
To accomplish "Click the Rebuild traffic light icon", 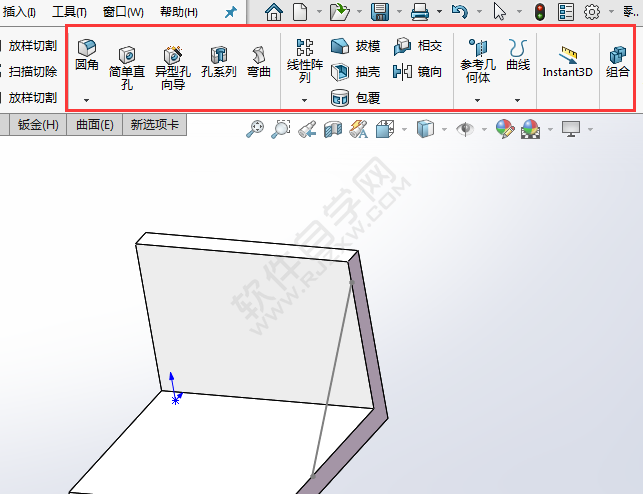I will 540,12.
